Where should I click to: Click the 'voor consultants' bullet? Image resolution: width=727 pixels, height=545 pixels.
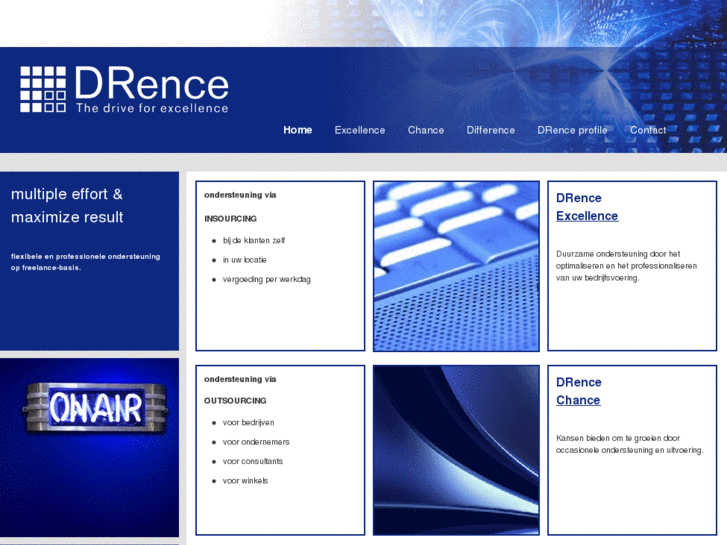click(x=253, y=462)
